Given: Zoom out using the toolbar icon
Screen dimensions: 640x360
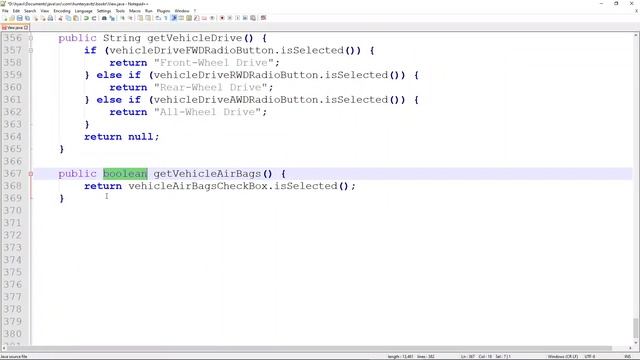Looking at the screenshot, I should [x=130, y=18].
